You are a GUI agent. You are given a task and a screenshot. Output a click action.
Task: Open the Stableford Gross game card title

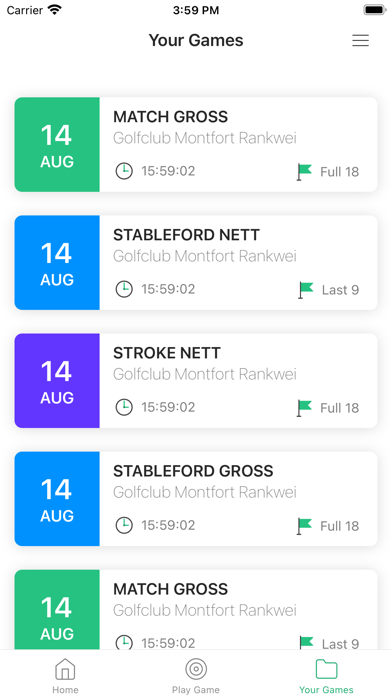click(193, 471)
